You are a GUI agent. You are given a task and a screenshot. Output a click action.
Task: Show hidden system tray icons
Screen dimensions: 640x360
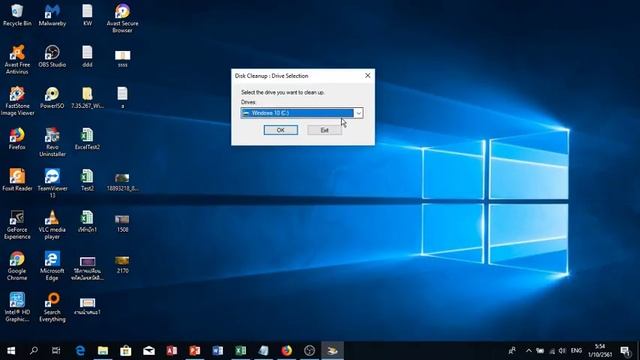529,351
